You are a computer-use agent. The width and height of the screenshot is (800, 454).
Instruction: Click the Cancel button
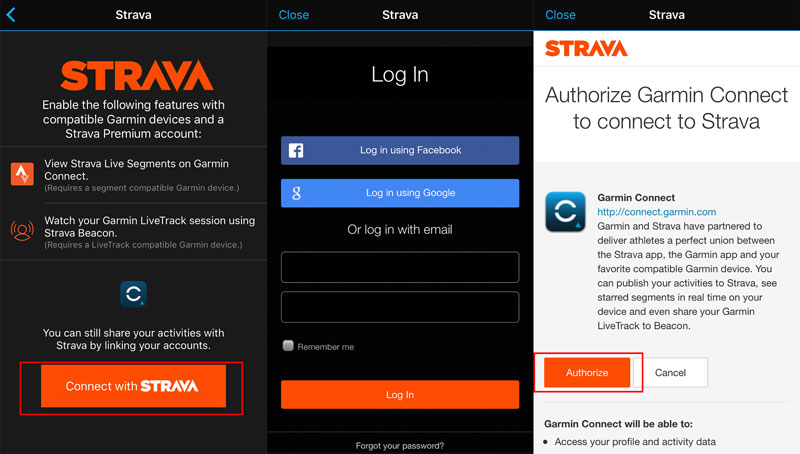point(670,372)
